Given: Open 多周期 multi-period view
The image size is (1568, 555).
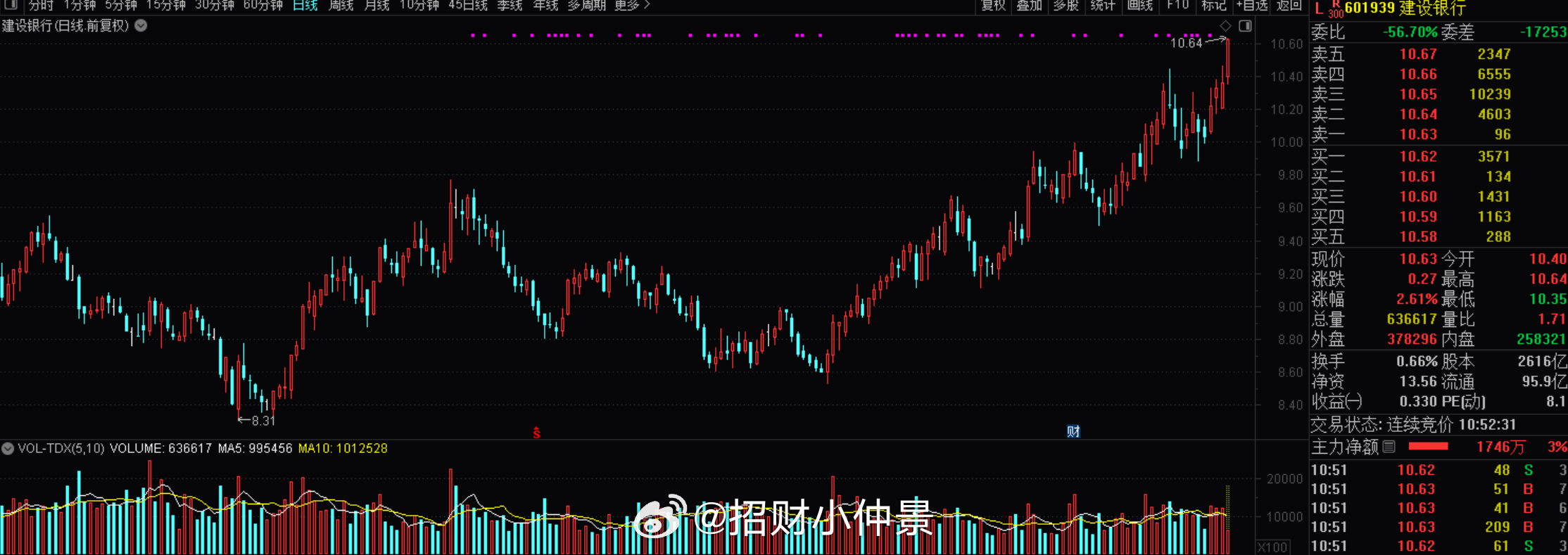Looking at the screenshot, I should point(586,6).
